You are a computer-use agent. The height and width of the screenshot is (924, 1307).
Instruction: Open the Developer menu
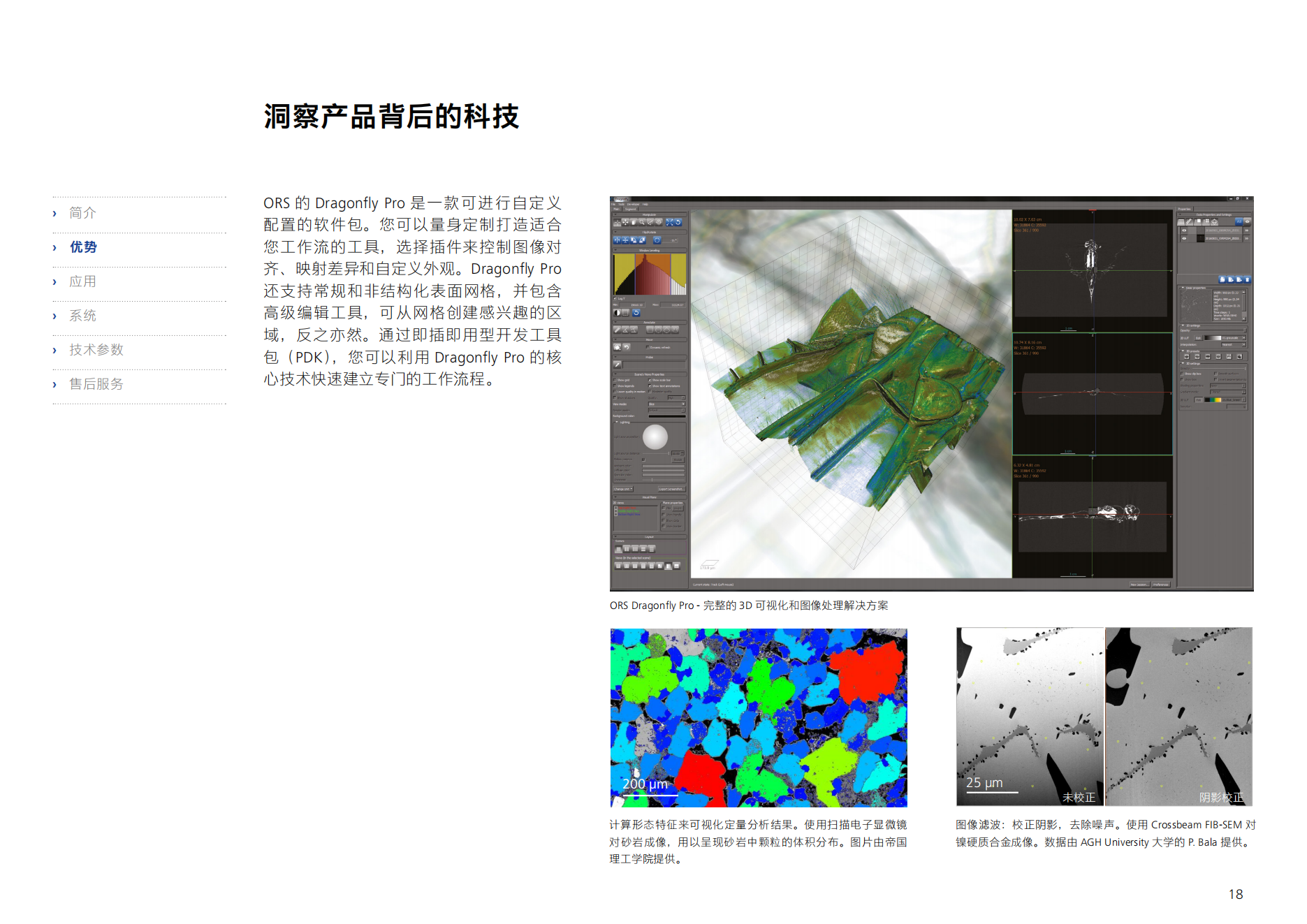633,204
